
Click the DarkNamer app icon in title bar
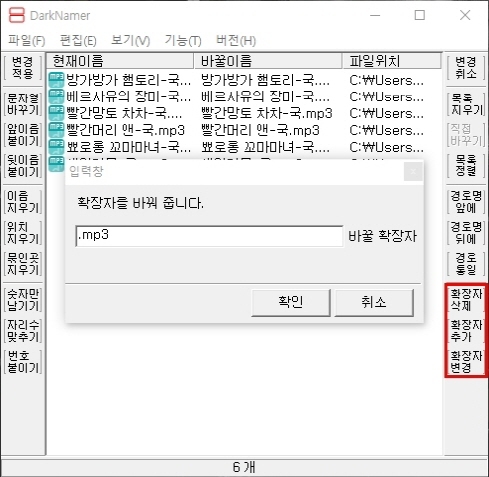coord(17,15)
